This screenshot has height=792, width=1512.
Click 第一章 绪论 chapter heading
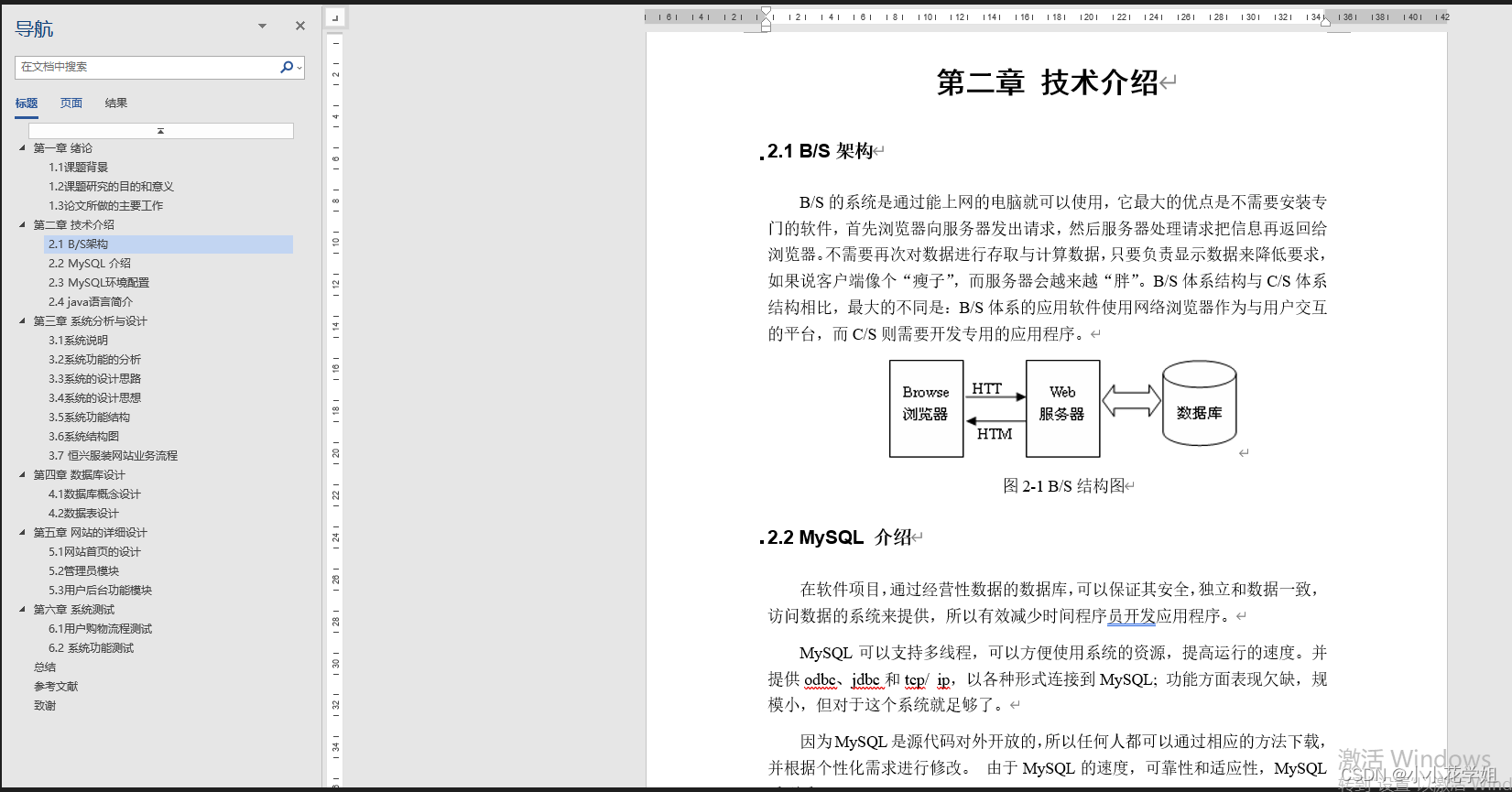point(63,148)
